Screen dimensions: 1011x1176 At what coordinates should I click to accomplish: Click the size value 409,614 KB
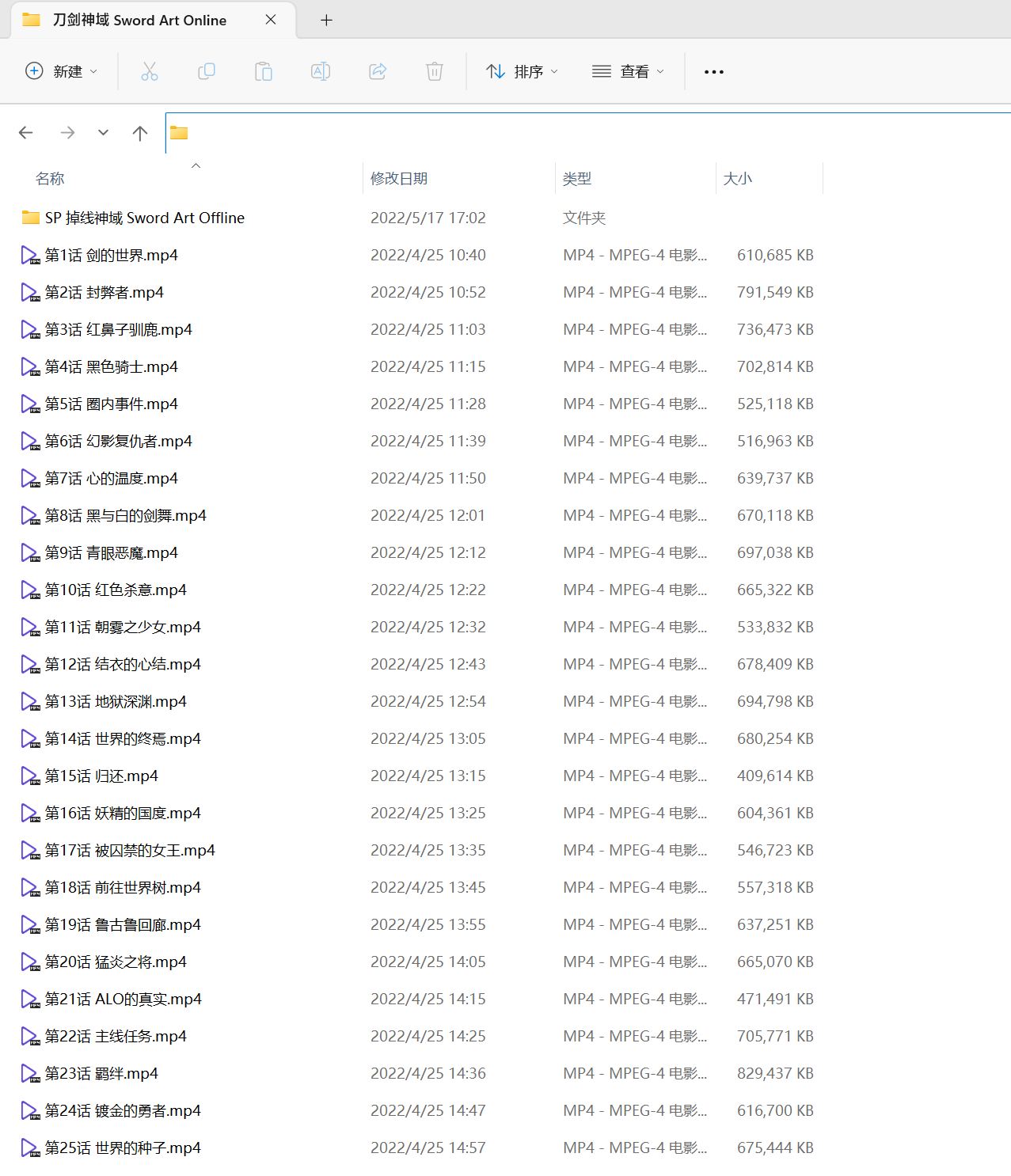click(x=775, y=776)
